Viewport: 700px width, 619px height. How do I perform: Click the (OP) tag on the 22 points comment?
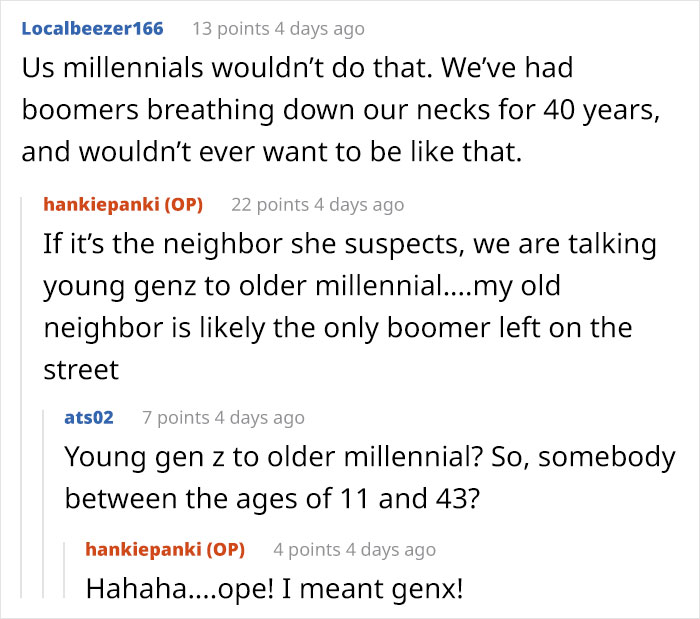181,205
